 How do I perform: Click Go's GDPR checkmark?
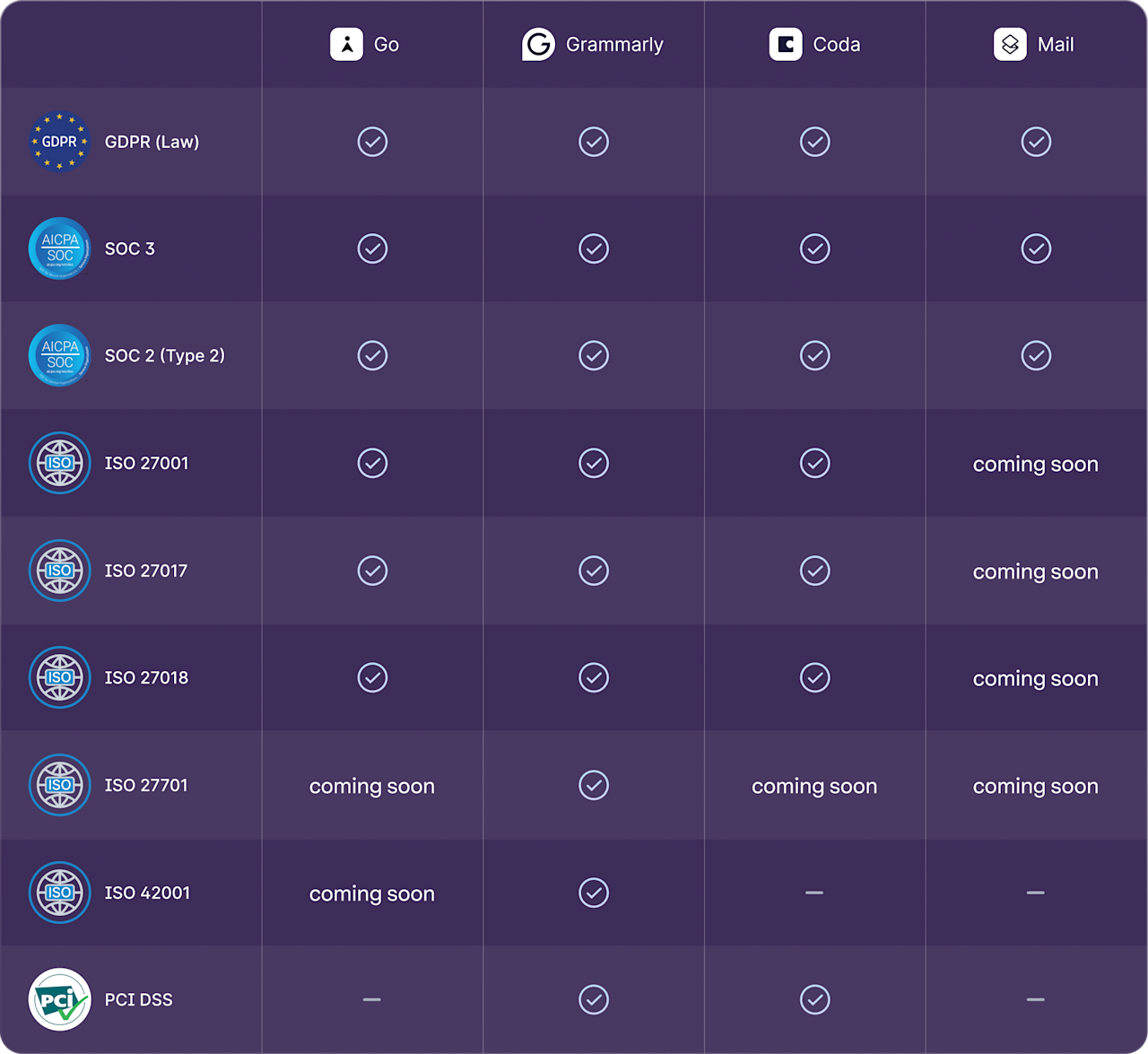tap(372, 142)
